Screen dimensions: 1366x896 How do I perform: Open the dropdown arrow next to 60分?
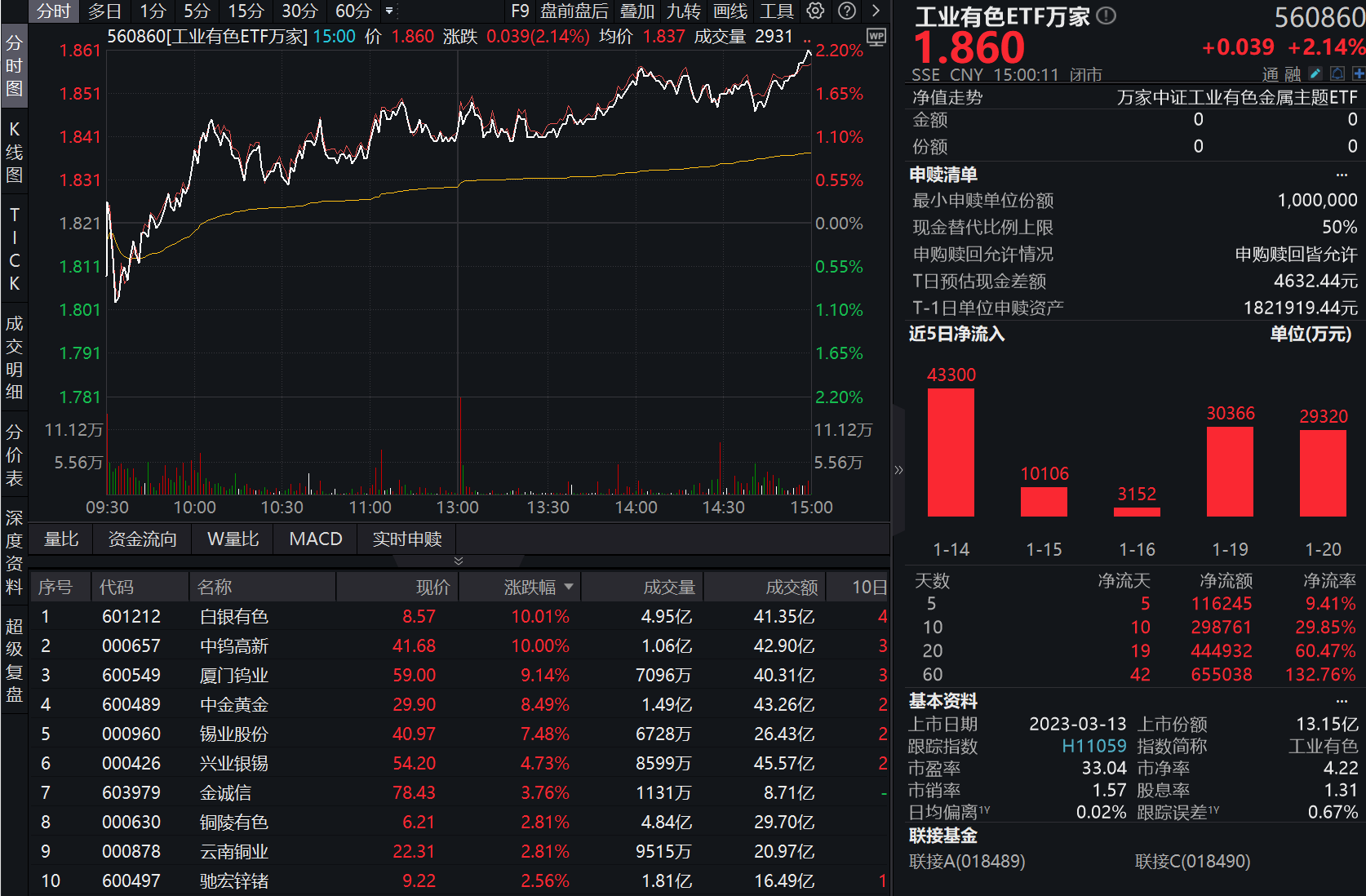tap(389, 11)
